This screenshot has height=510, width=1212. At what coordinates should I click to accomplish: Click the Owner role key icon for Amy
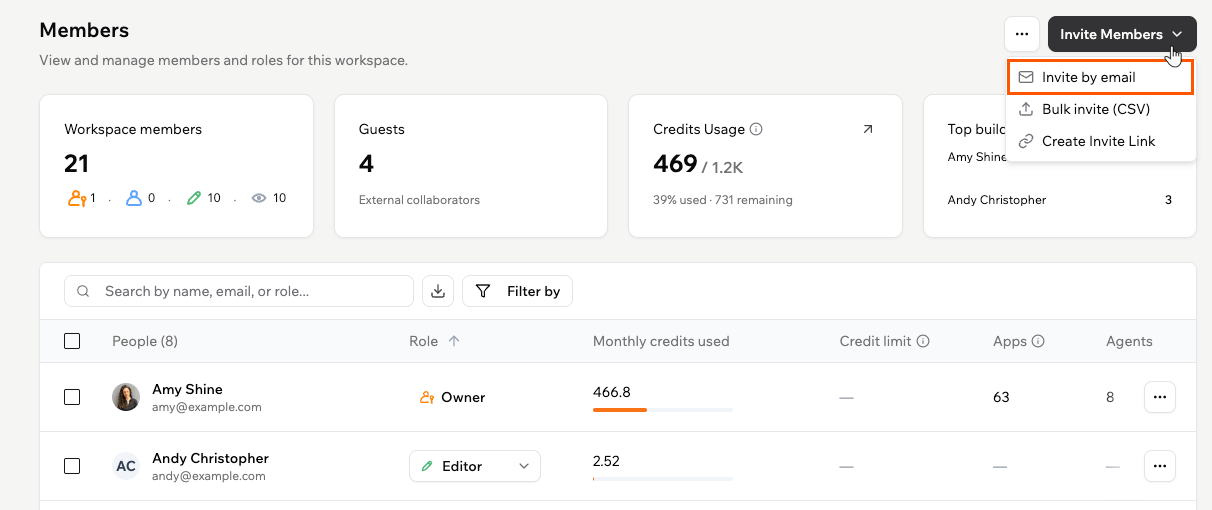[x=427, y=397]
